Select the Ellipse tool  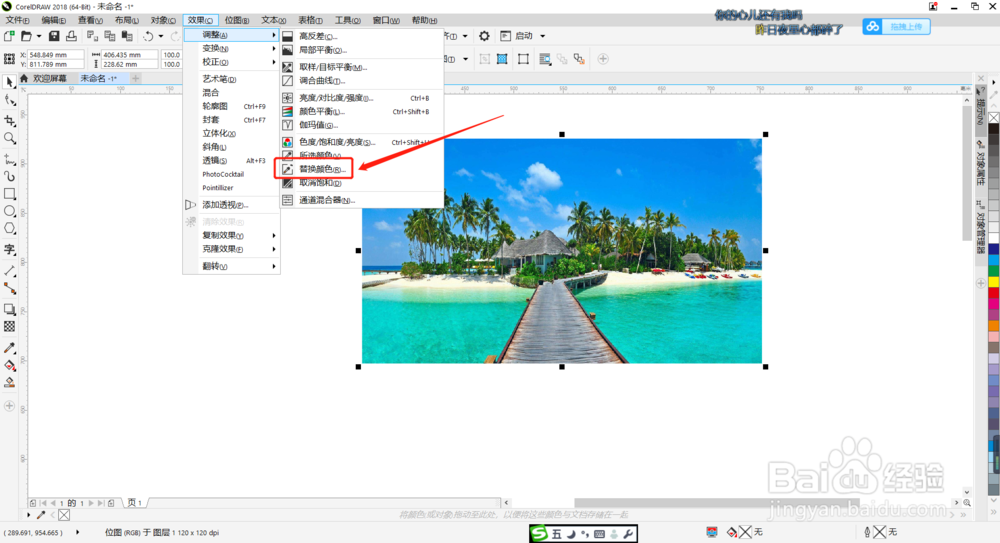click(x=10, y=211)
